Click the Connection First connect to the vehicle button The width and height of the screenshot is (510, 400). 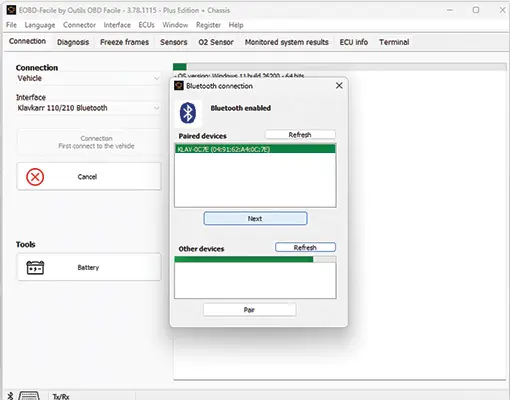click(89, 142)
